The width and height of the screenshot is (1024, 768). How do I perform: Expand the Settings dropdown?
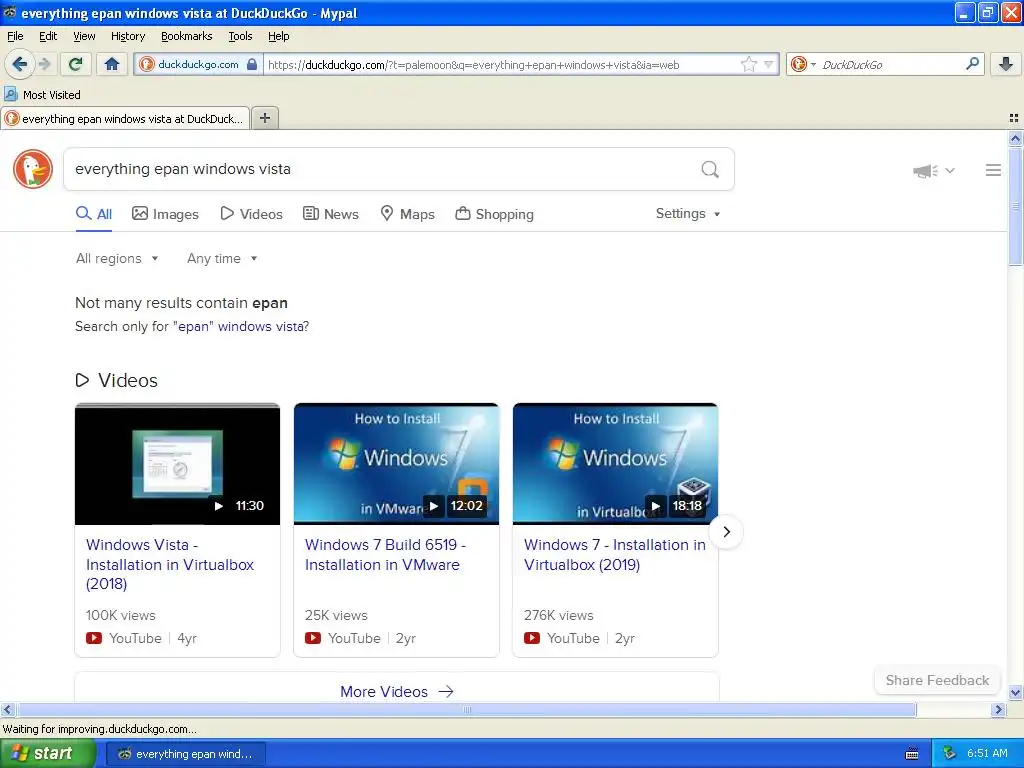[x=688, y=214]
